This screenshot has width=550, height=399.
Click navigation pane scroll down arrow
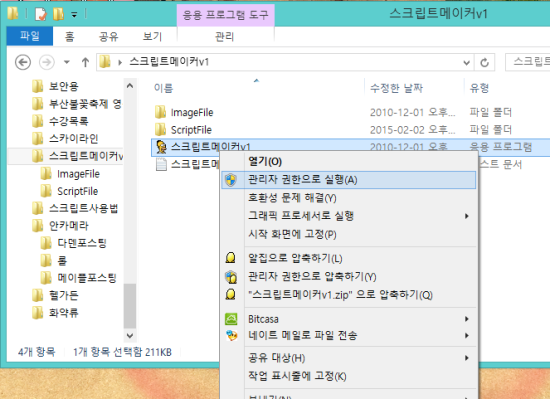point(130,336)
